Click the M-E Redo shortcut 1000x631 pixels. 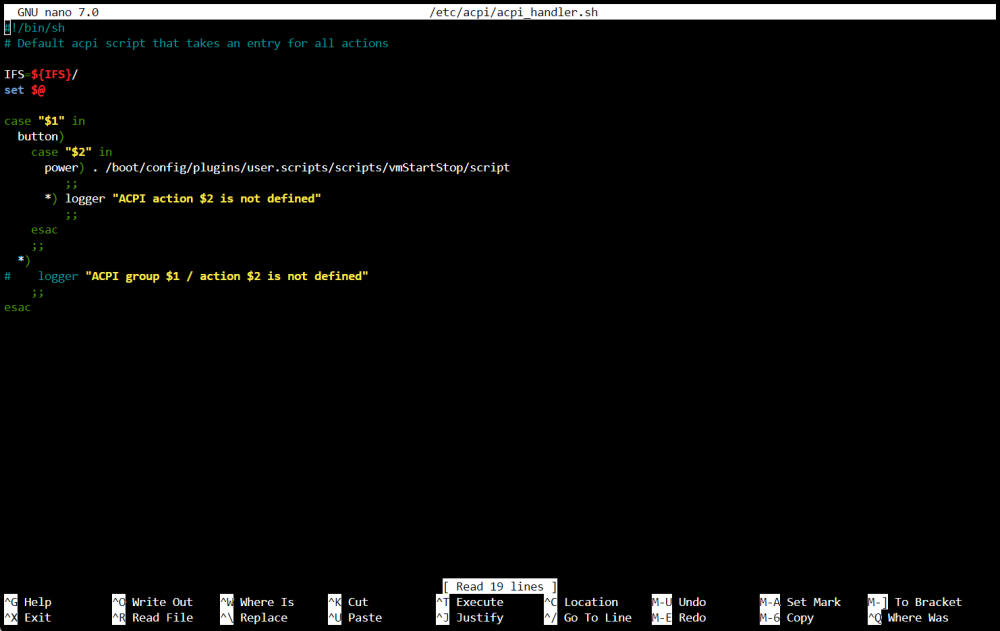click(679, 618)
